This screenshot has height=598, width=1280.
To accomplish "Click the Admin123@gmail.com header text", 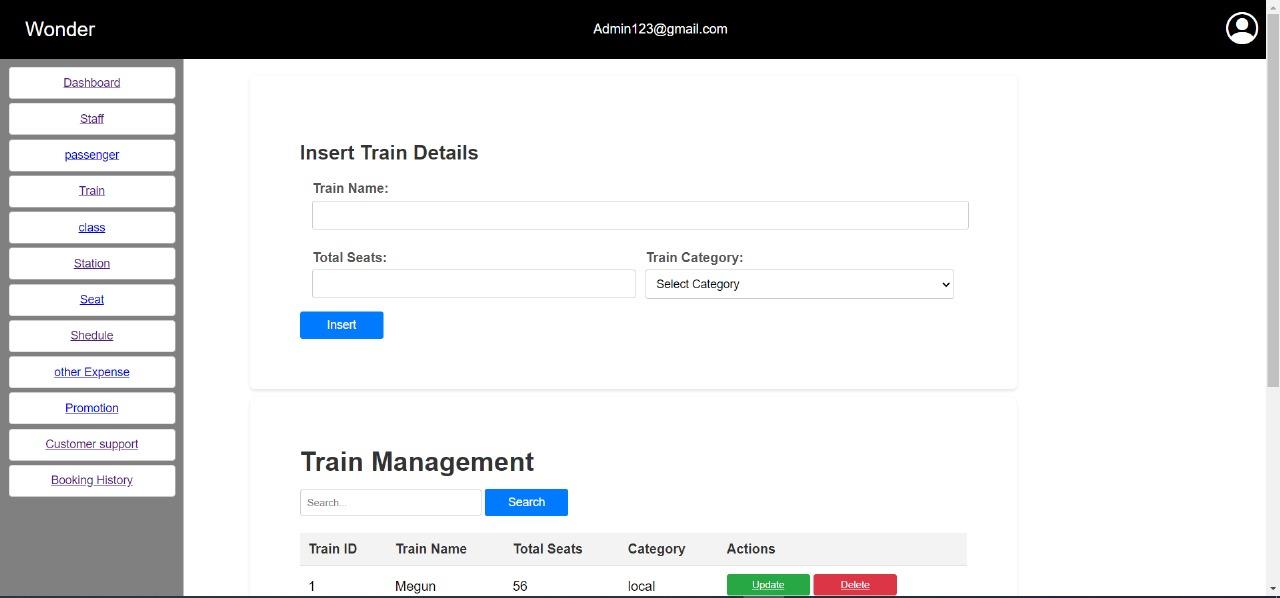I will (660, 29).
